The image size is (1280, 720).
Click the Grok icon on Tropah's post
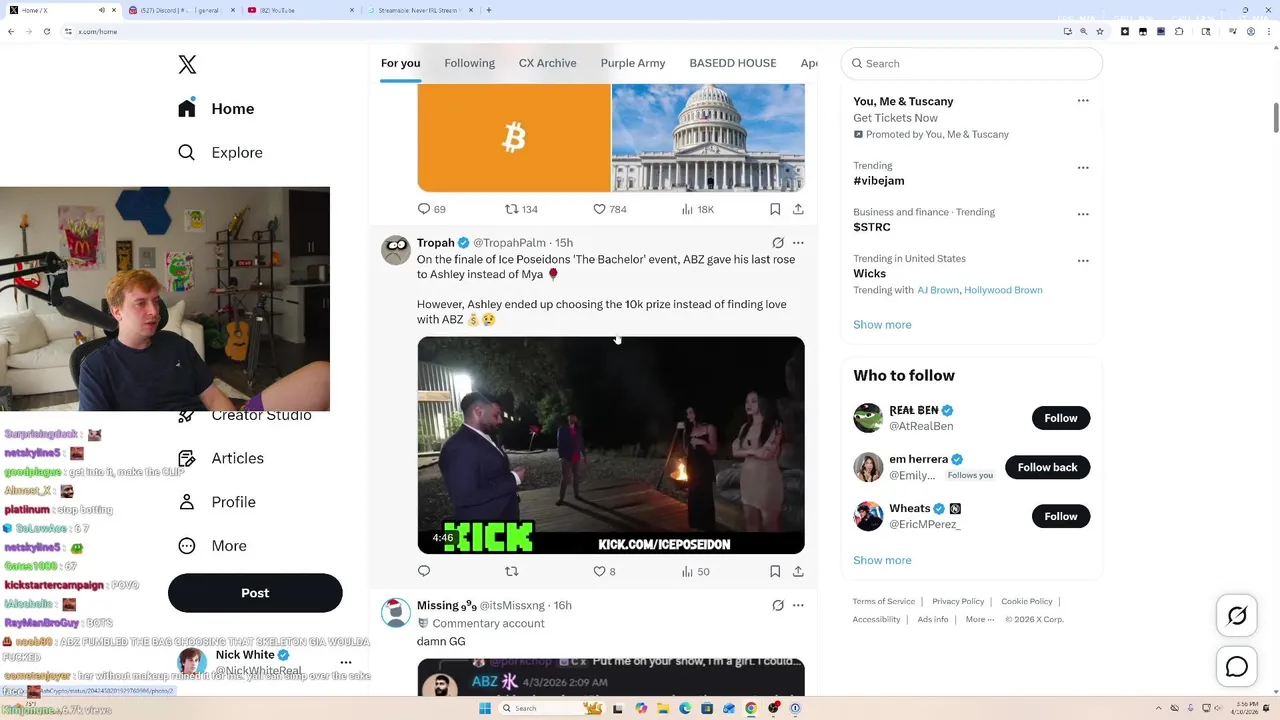tap(778, 243)
